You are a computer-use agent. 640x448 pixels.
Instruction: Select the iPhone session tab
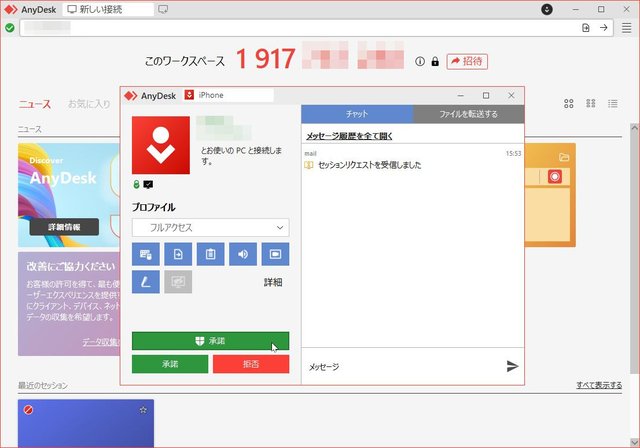coord(228,95)
